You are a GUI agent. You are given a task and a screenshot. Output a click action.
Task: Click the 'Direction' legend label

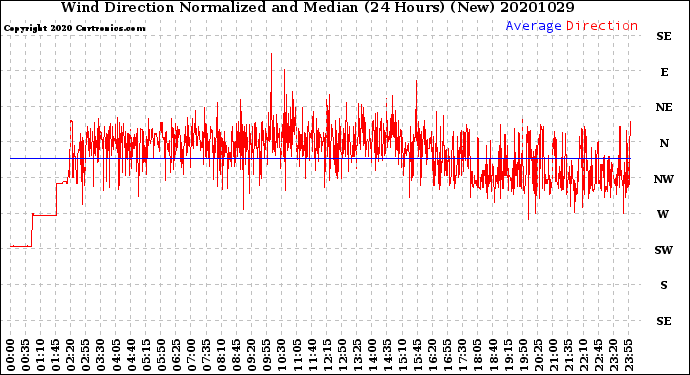coord(602,26)
